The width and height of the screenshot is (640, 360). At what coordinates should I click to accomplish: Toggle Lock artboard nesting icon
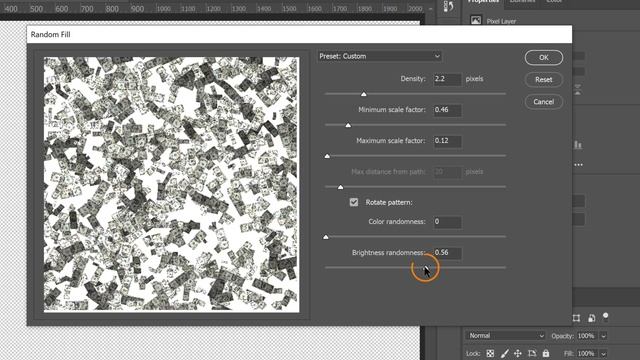coord(532,353)
